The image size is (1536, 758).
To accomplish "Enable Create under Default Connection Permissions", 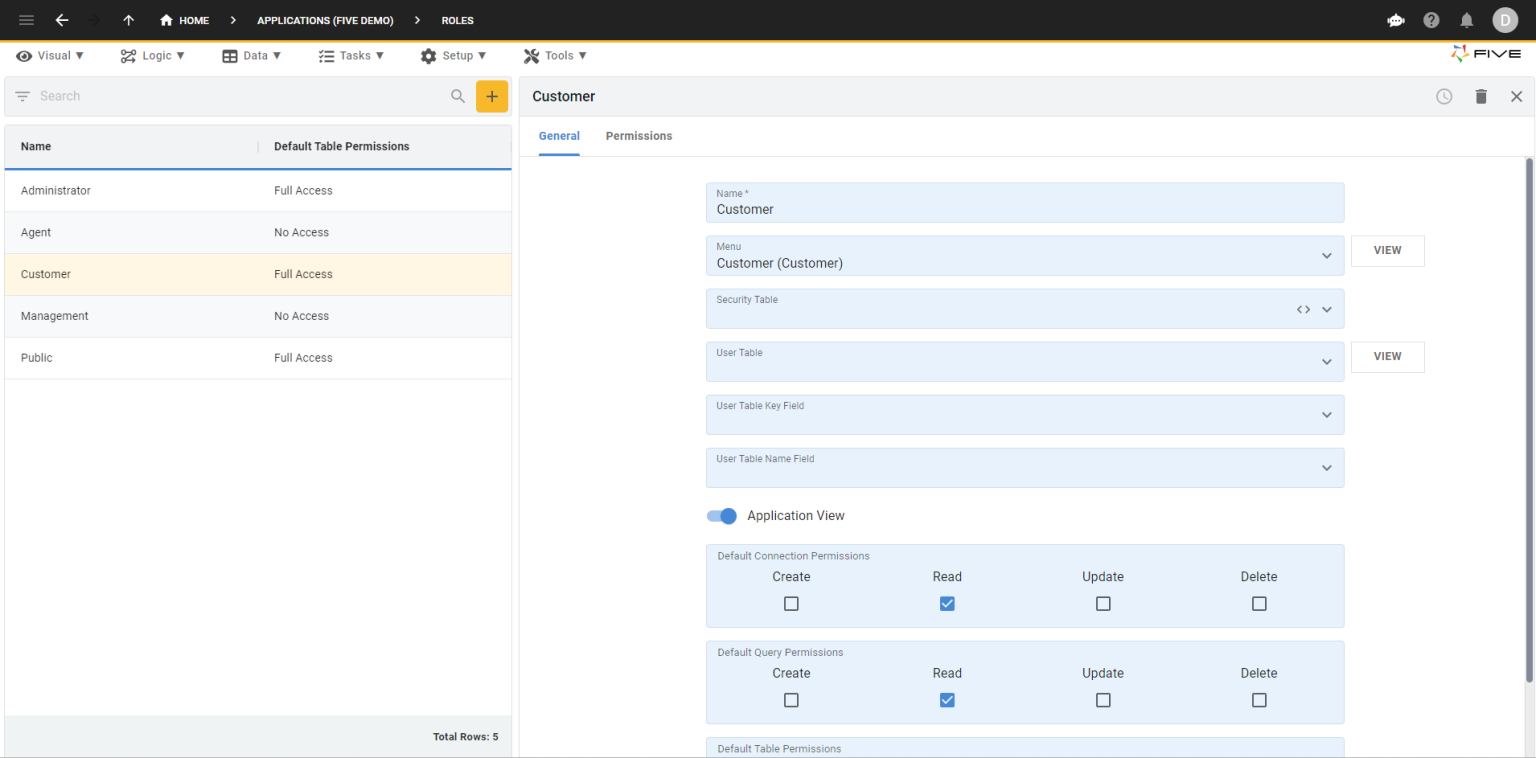I will (791, 603).
